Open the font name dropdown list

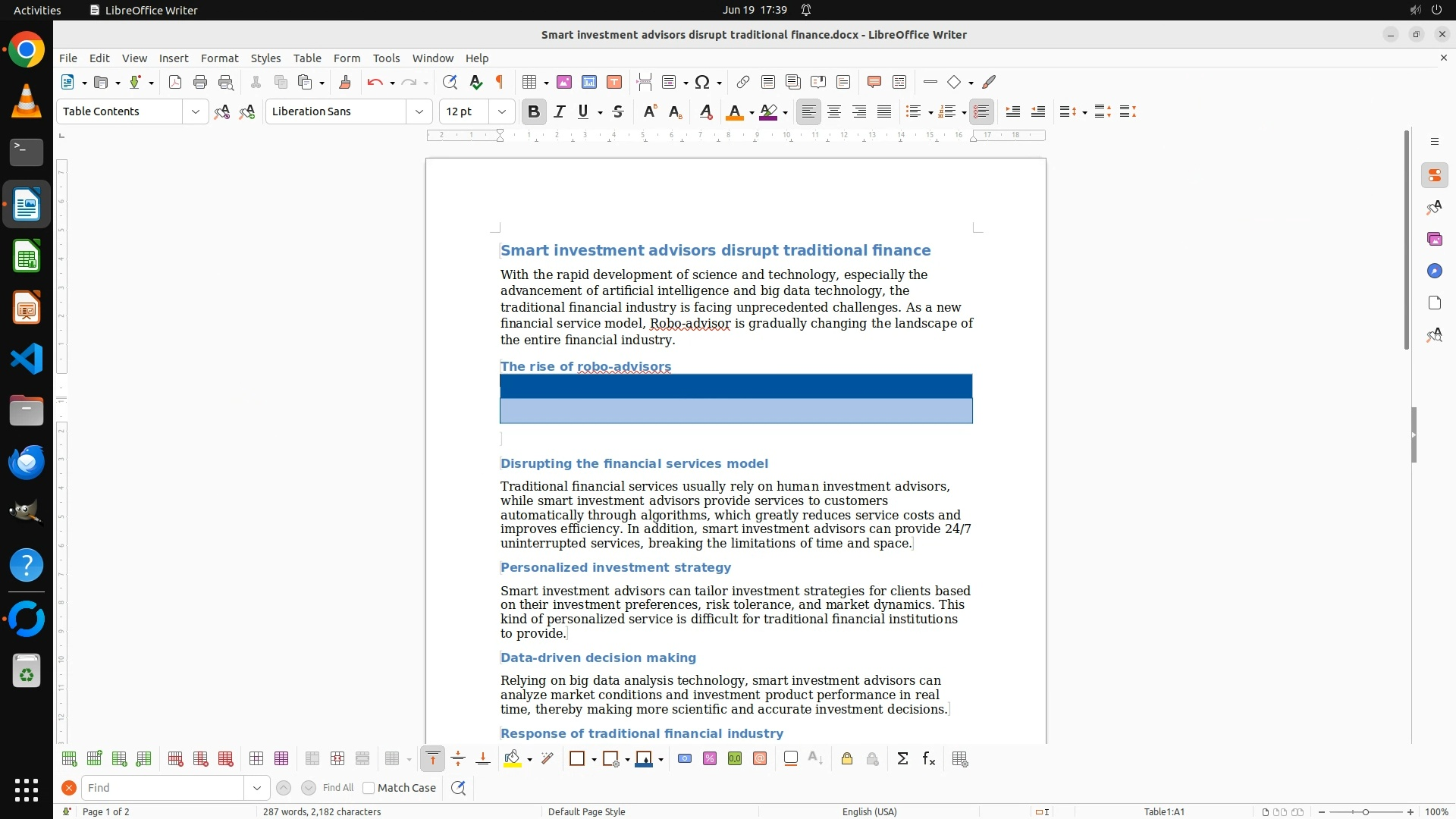click(419, 111)
